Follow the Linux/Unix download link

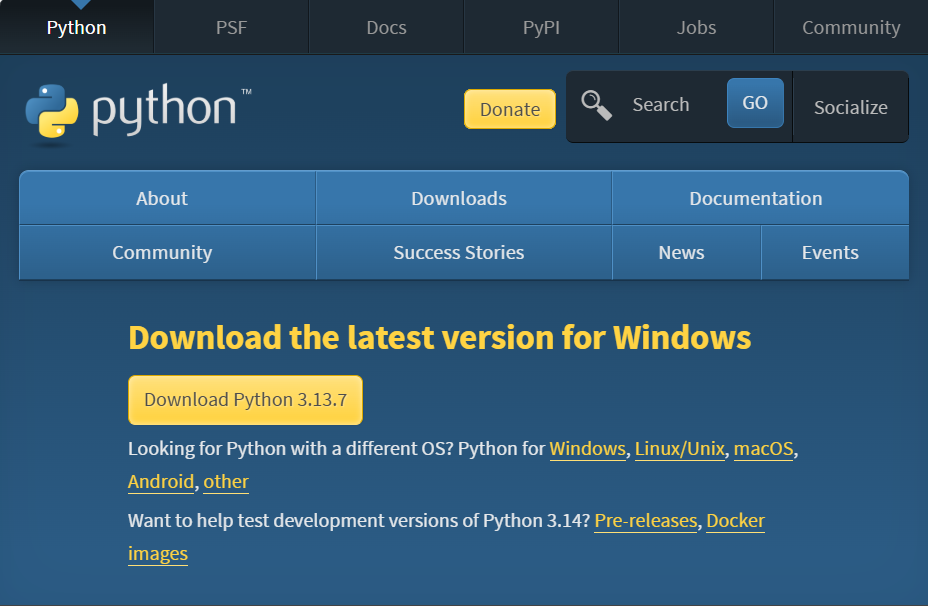coord(679,449)
